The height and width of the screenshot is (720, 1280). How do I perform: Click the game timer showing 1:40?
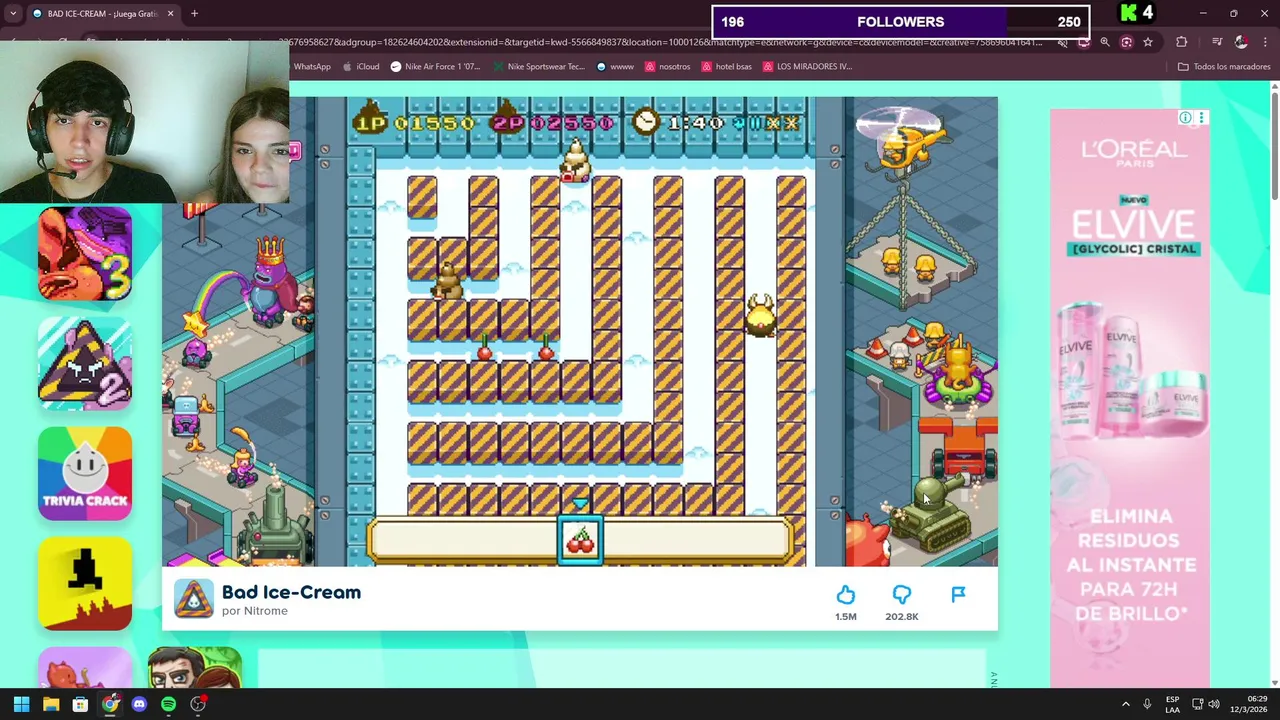(x=679, y=122)
